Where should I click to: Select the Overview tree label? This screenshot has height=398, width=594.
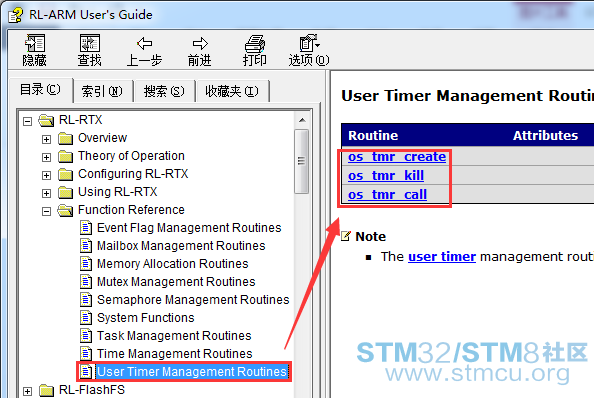click(102, 138)
